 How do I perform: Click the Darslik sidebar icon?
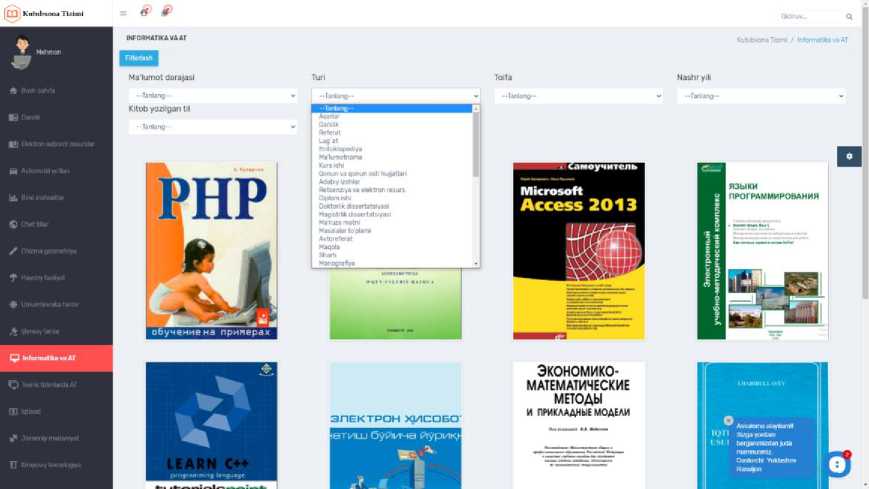(13, 118)
